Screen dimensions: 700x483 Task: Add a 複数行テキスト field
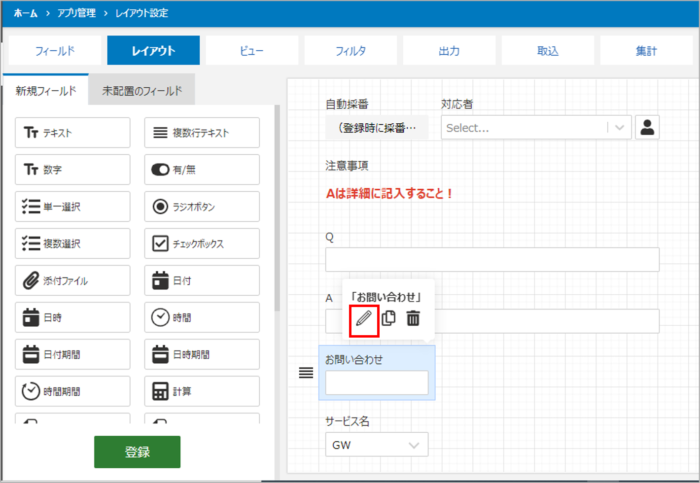tap(202, 133)
